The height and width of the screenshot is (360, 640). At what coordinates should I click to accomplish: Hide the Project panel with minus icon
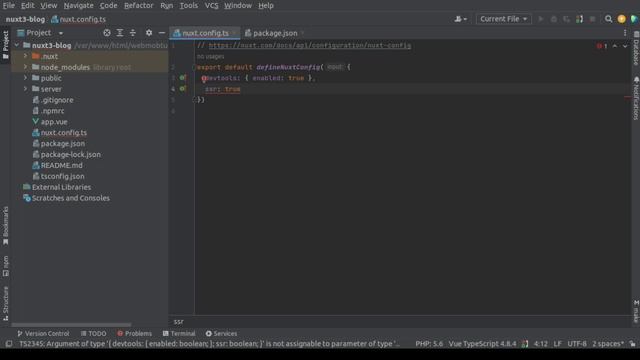(162, 33)
